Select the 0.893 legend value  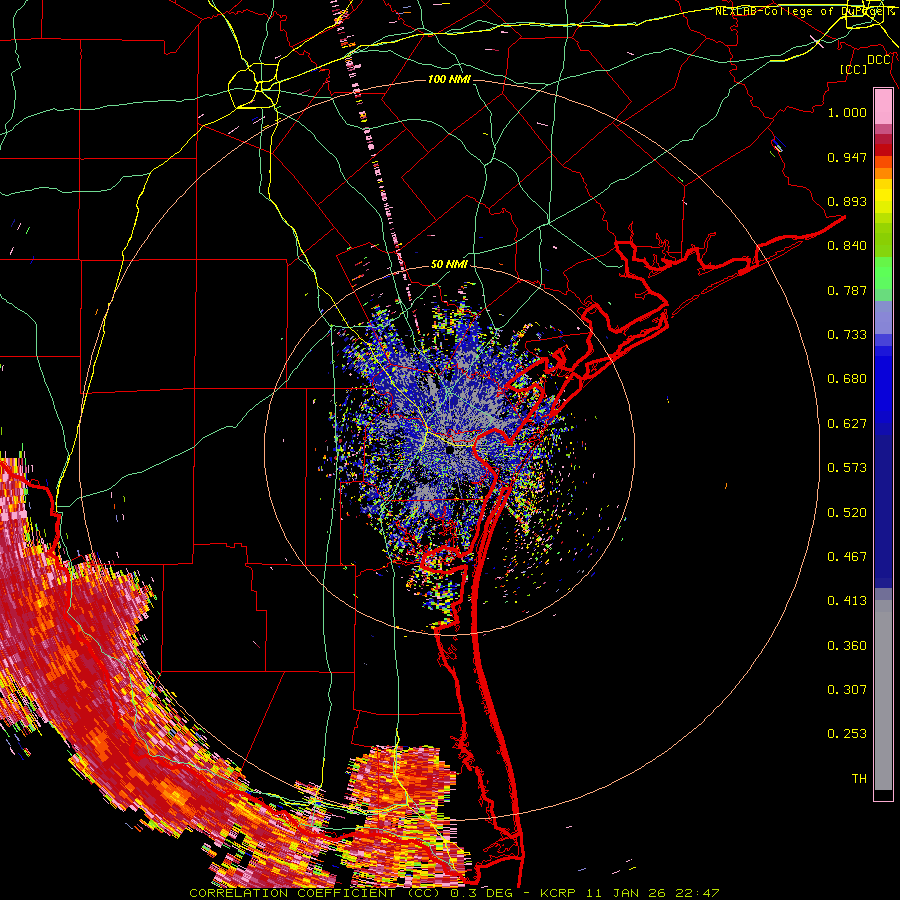(847, 201)
